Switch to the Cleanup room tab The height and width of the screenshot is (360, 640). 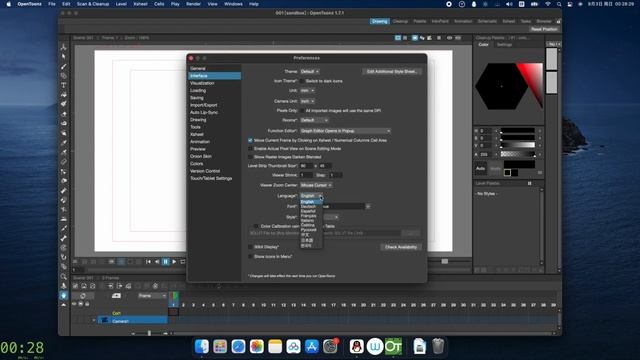pos(400,21)
